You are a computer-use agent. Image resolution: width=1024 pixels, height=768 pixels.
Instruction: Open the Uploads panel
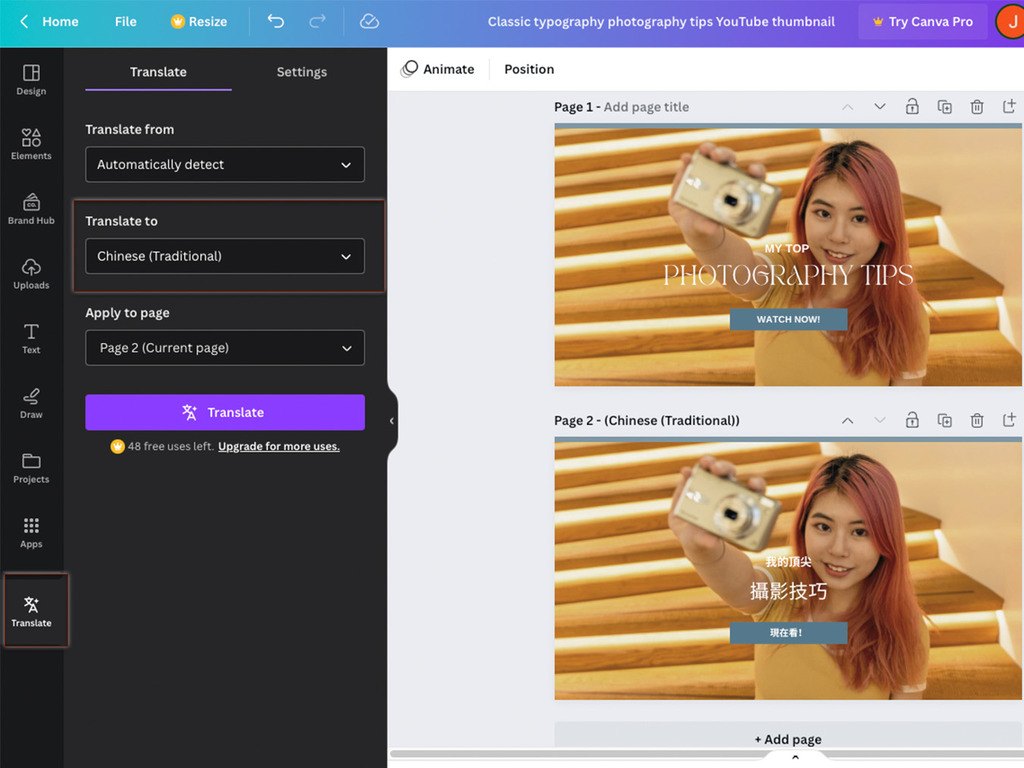[31, 271]
